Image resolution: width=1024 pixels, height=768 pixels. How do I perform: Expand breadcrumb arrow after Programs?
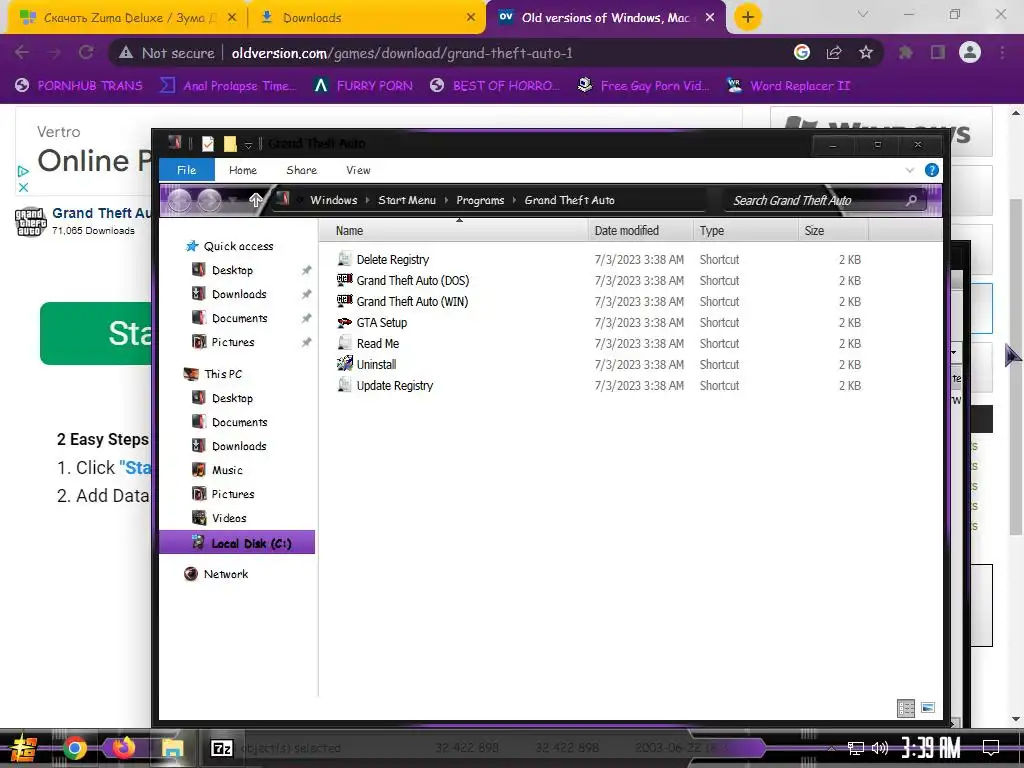tap(515, 200)
